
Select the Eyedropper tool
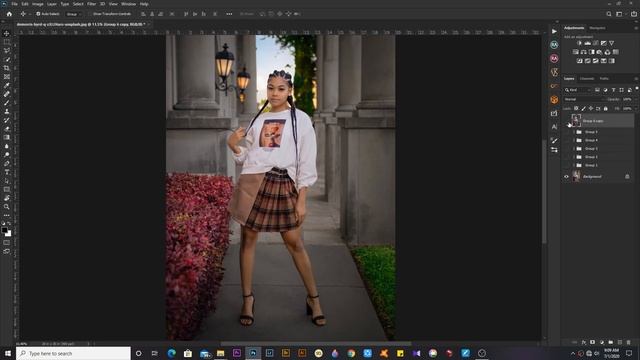pos(7,85)
